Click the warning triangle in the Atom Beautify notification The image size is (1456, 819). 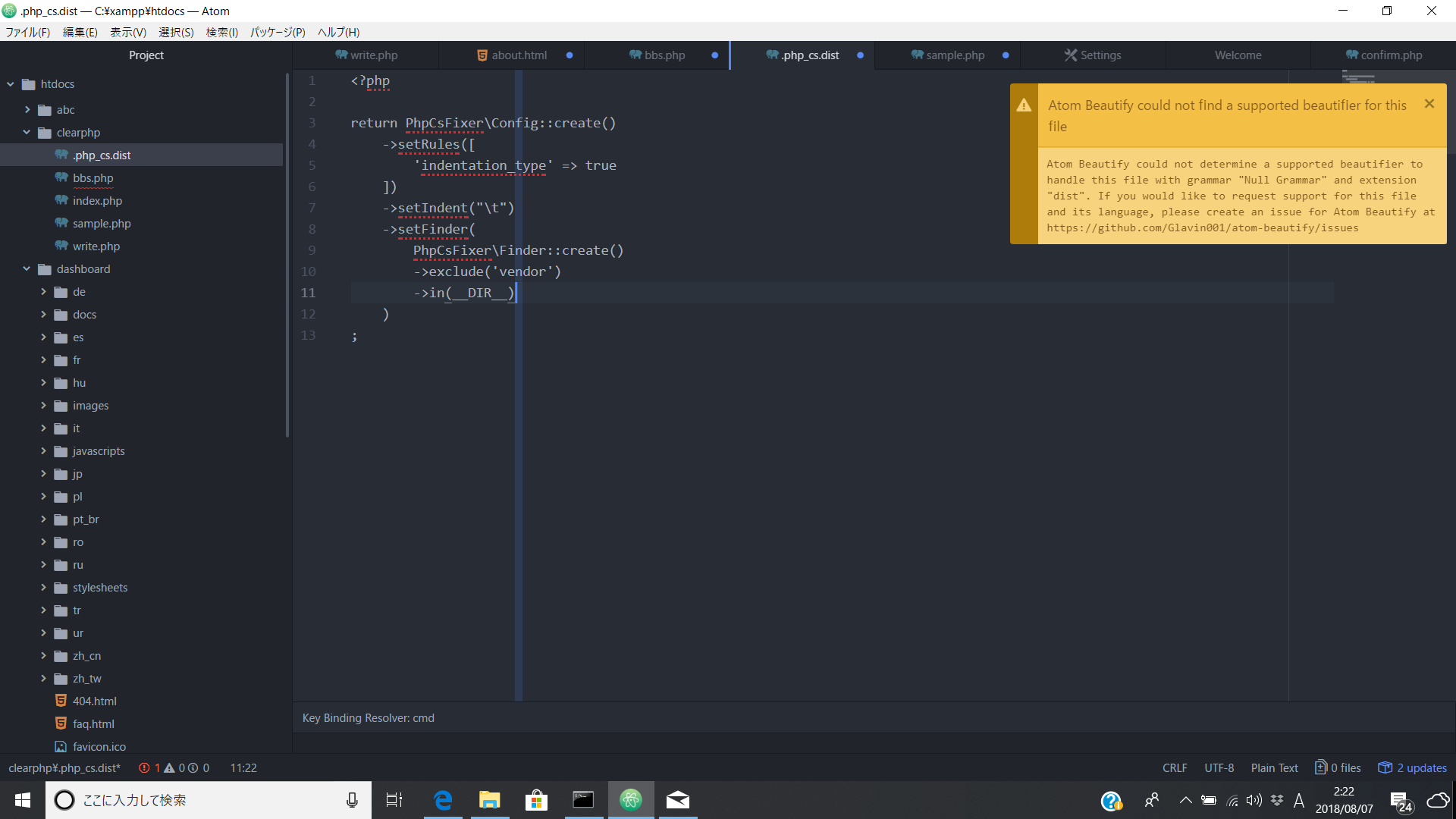1024,105
